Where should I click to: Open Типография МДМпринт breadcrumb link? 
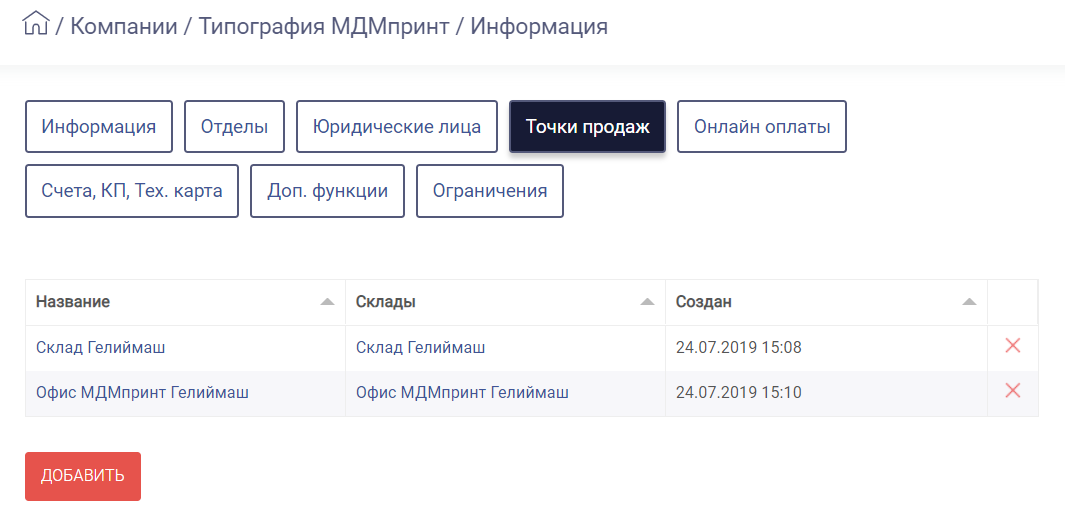323,26
